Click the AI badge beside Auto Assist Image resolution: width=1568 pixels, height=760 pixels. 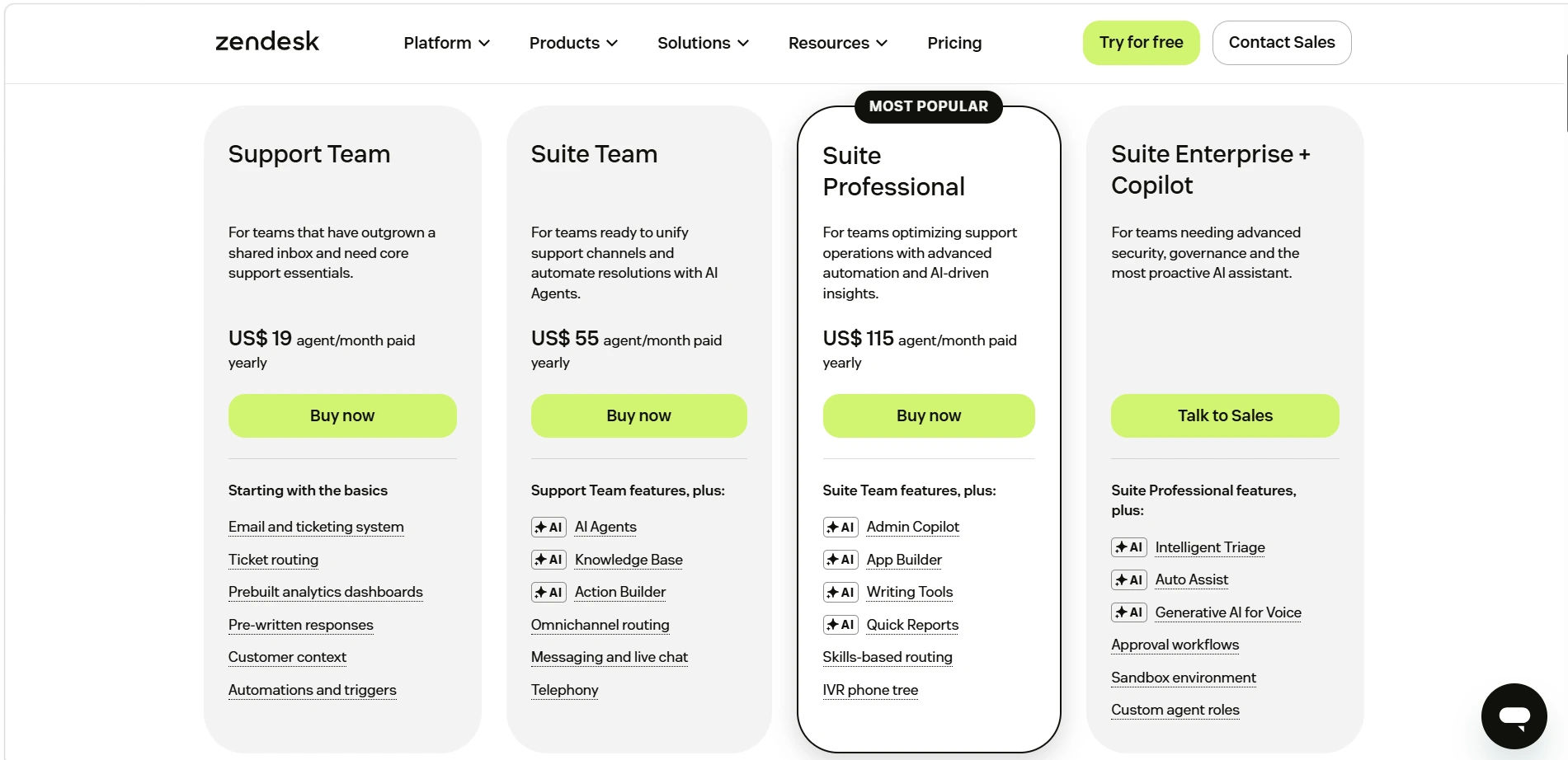pyautogui.click(x=1129, y=580)
